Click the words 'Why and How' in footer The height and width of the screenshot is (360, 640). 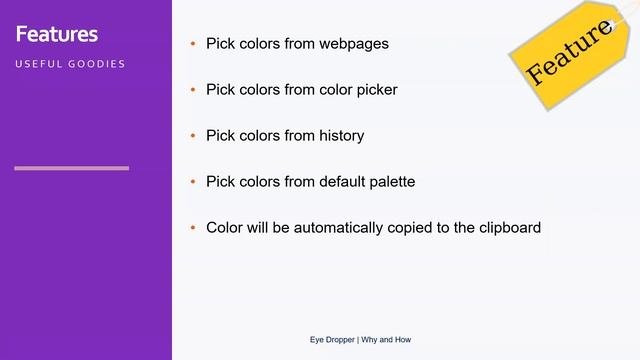(x=386, y=340)
